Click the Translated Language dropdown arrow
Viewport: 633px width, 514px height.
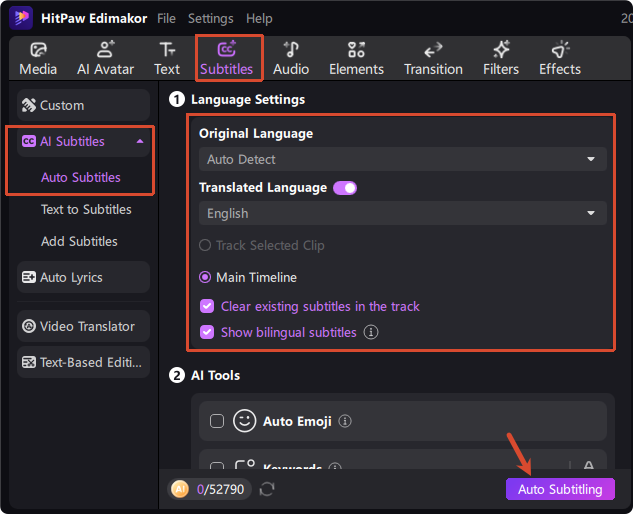pyautogui.click(x=591, y=213)
